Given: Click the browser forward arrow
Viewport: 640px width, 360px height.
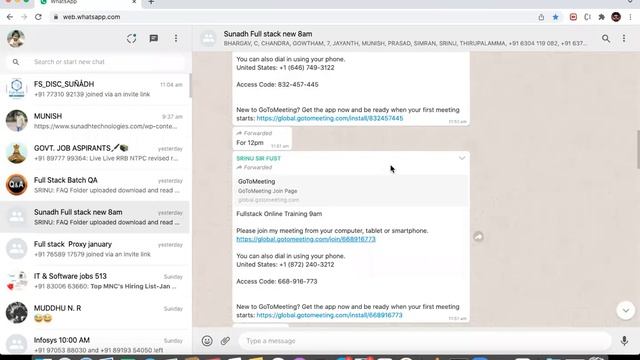Looking at the screenshot, I should [24, 17].
